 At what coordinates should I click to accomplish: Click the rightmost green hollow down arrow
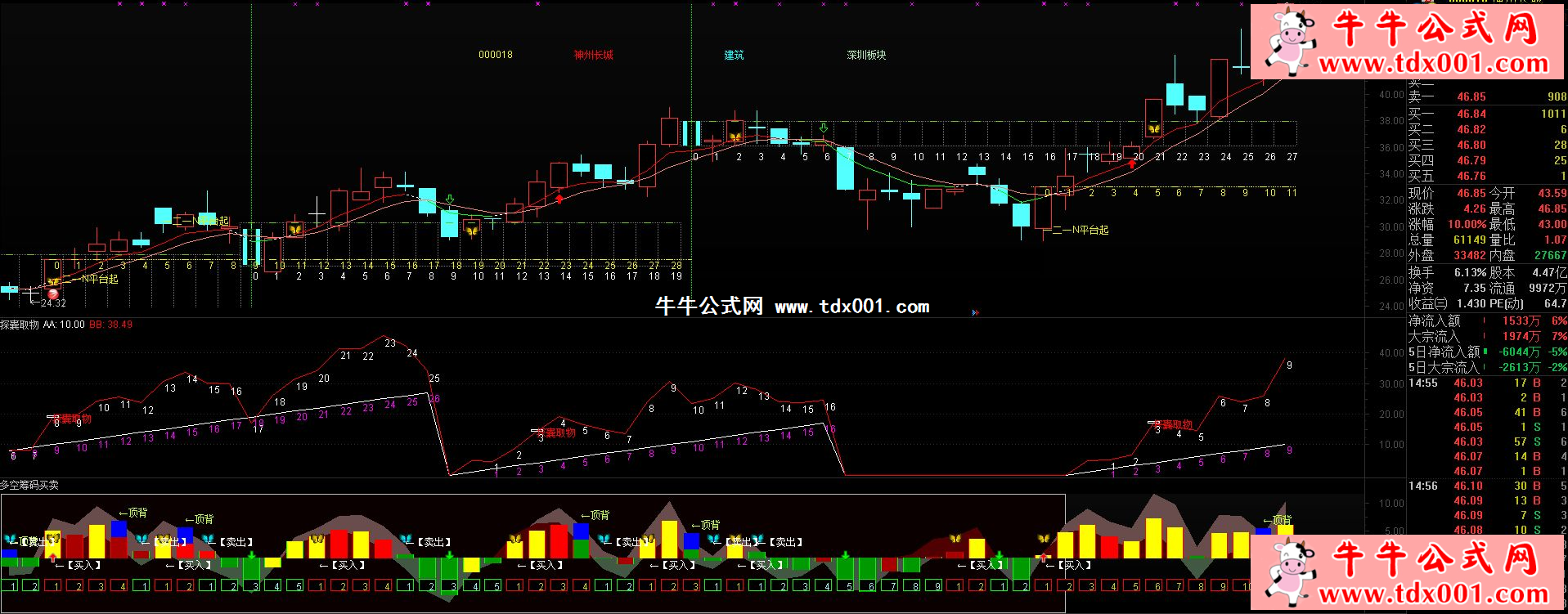[x=824, y=128]
